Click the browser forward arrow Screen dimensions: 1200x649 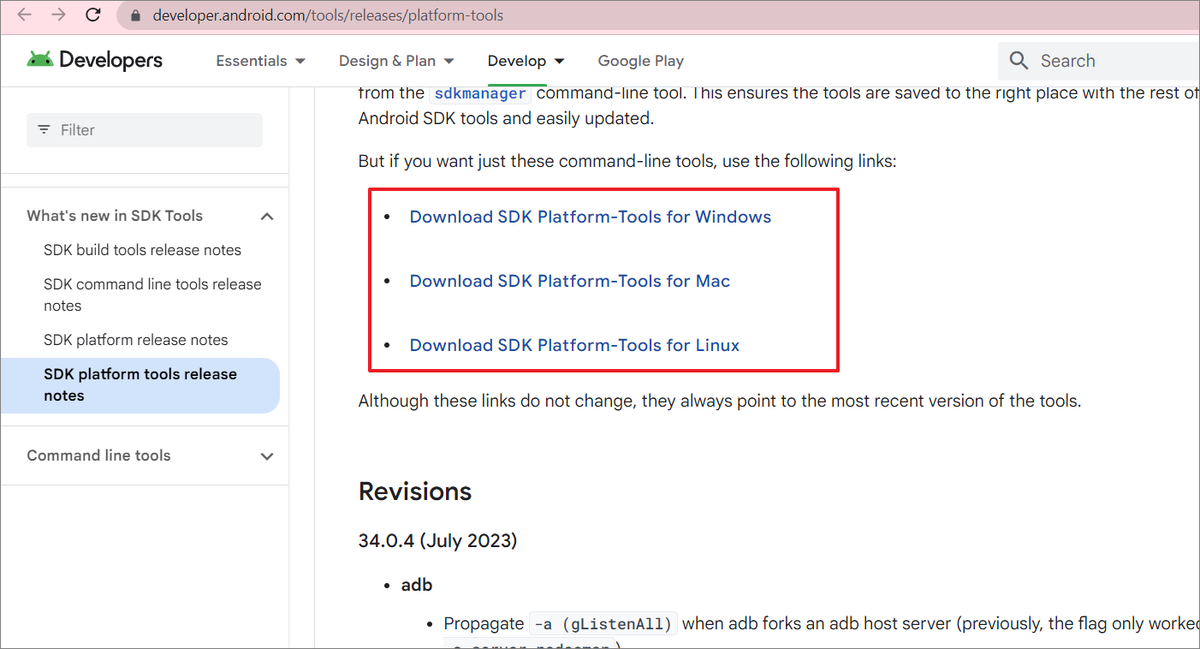[x=59, y=16]
